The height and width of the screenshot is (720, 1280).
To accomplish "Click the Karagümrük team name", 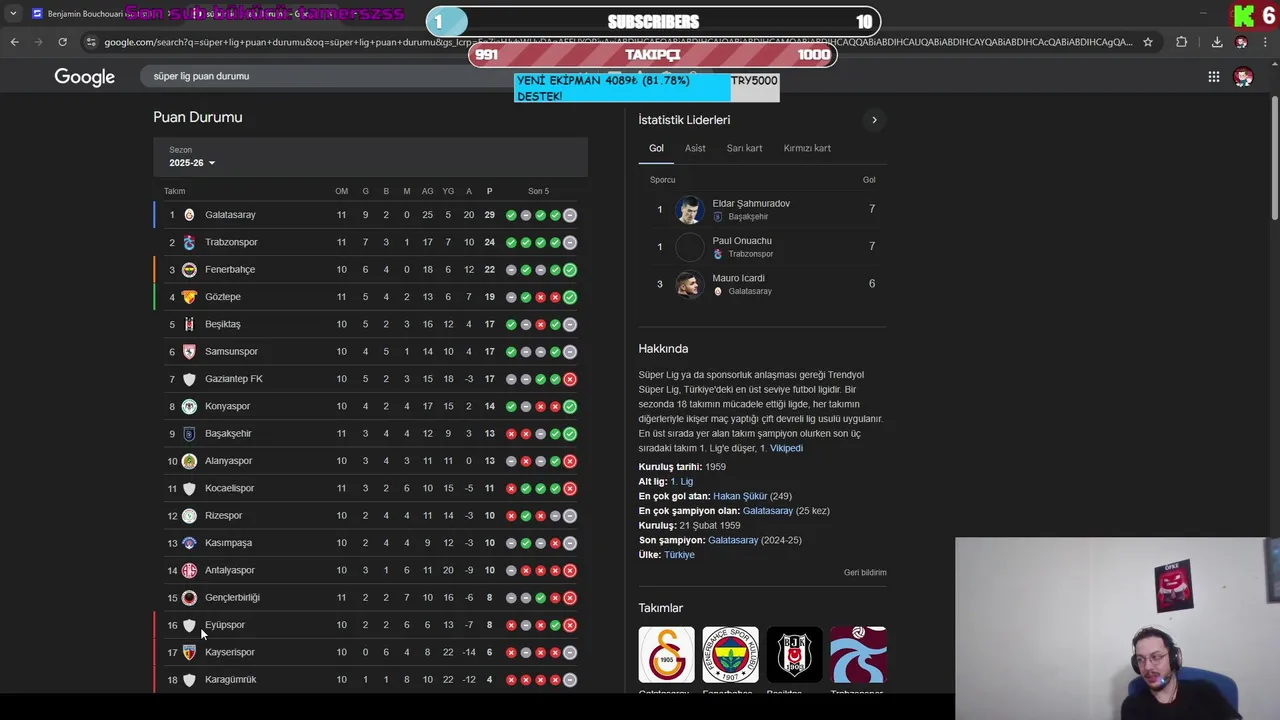I will 230,680.
